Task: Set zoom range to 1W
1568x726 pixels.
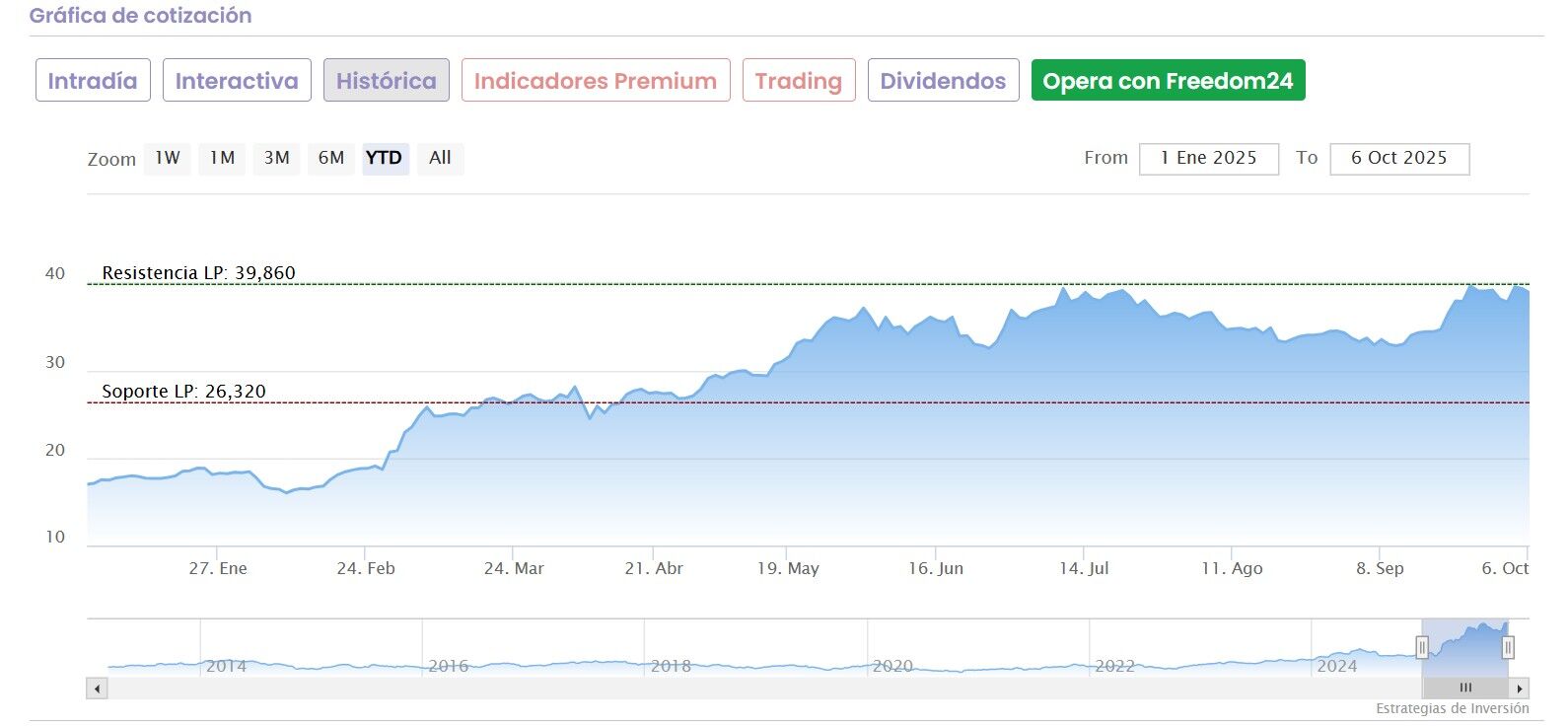Action: (168, 158)
